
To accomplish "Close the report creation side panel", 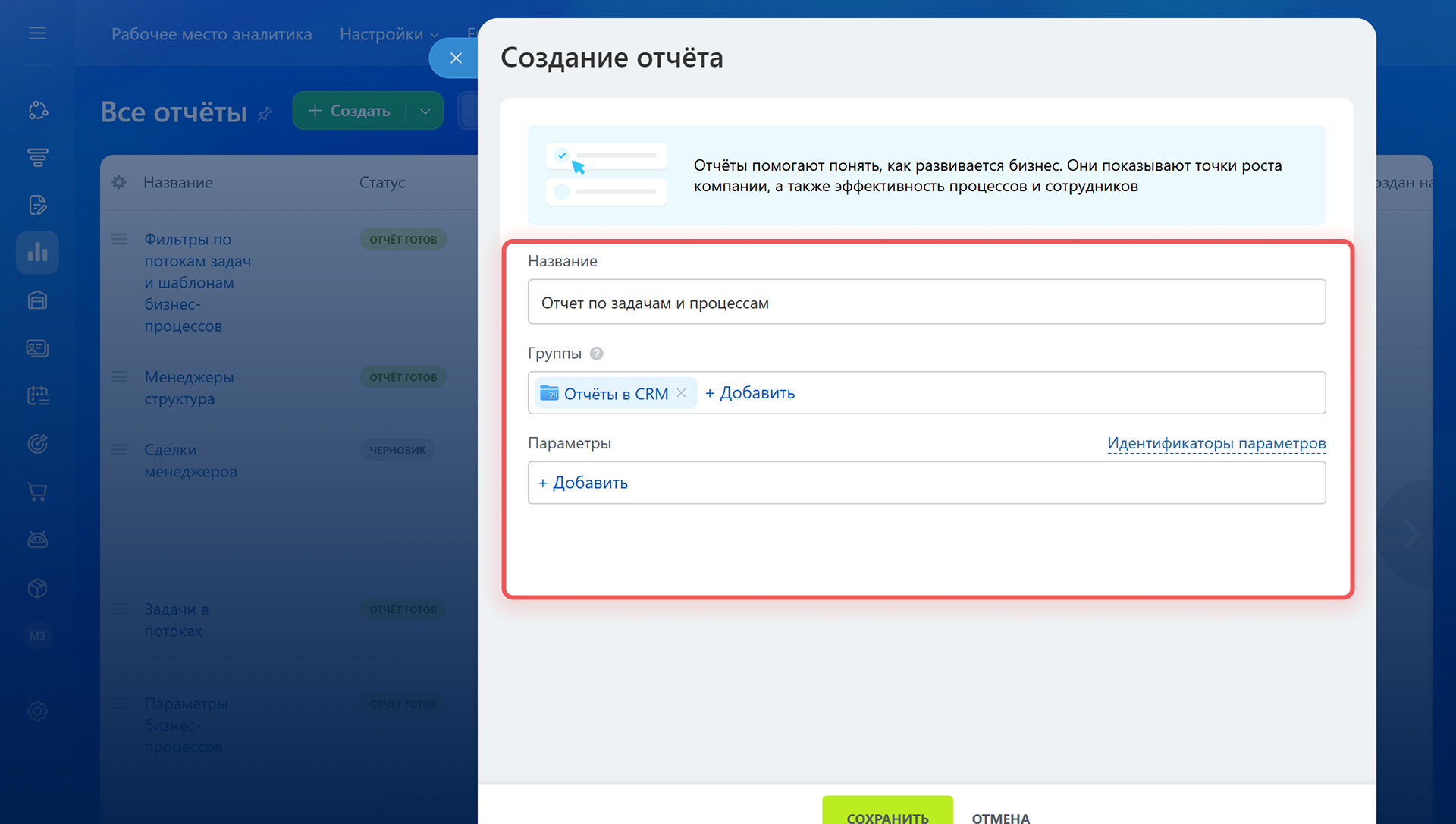I will point(456,58).
